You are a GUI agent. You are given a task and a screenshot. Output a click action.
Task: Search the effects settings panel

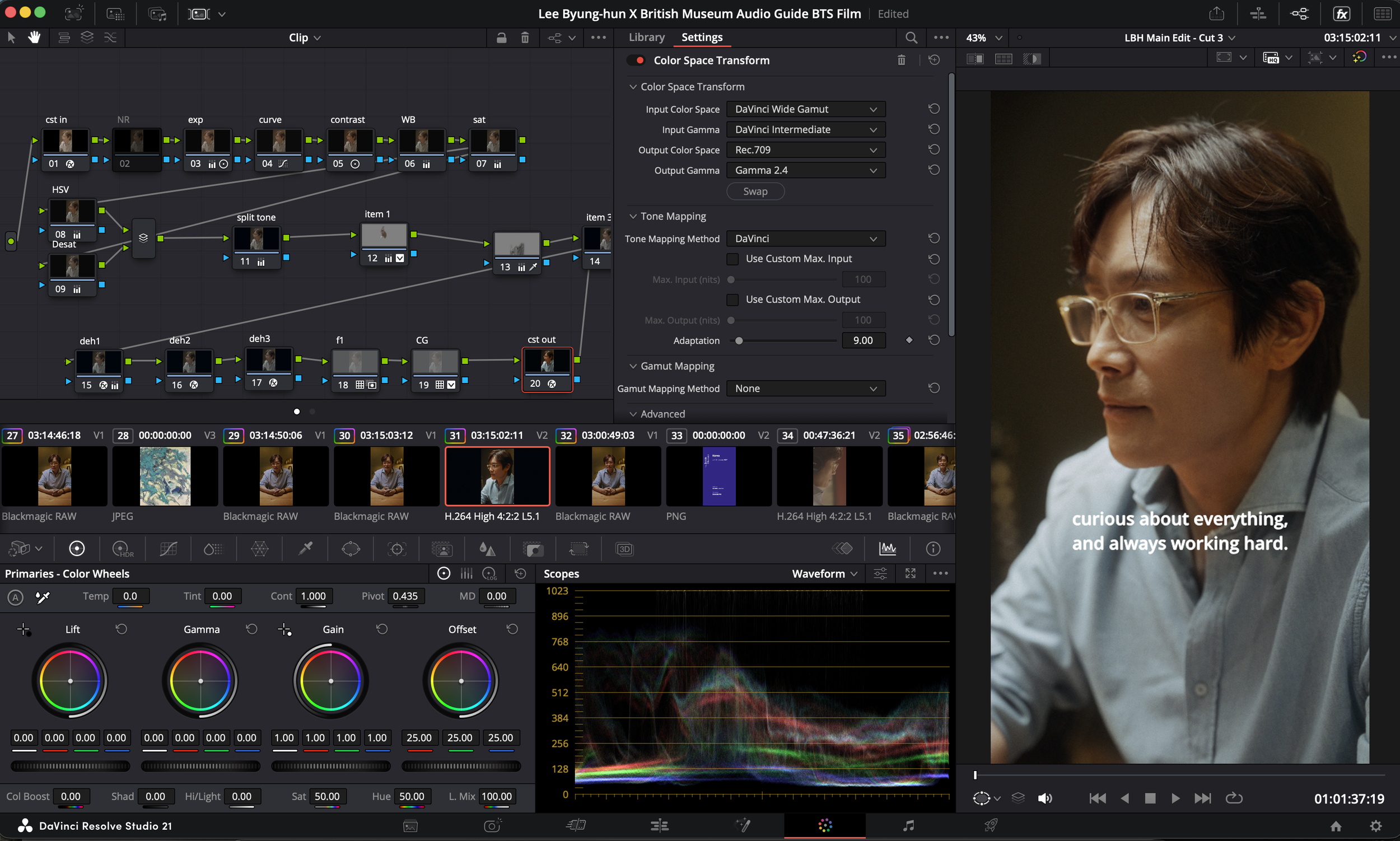tap(911, 38)
